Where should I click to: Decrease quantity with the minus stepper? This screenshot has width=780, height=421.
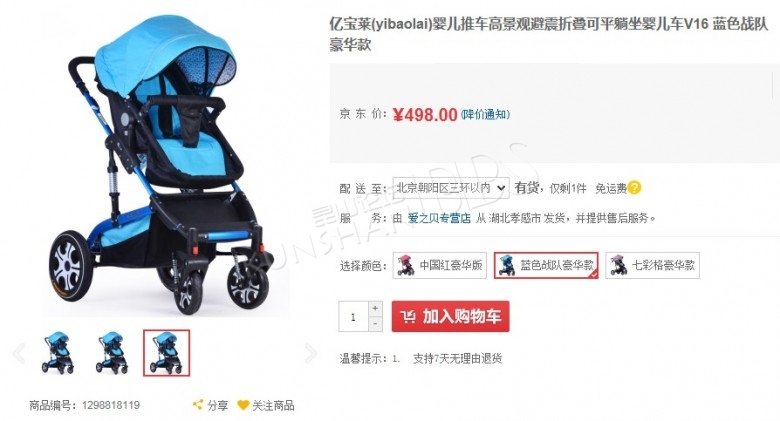click(375, 324)
